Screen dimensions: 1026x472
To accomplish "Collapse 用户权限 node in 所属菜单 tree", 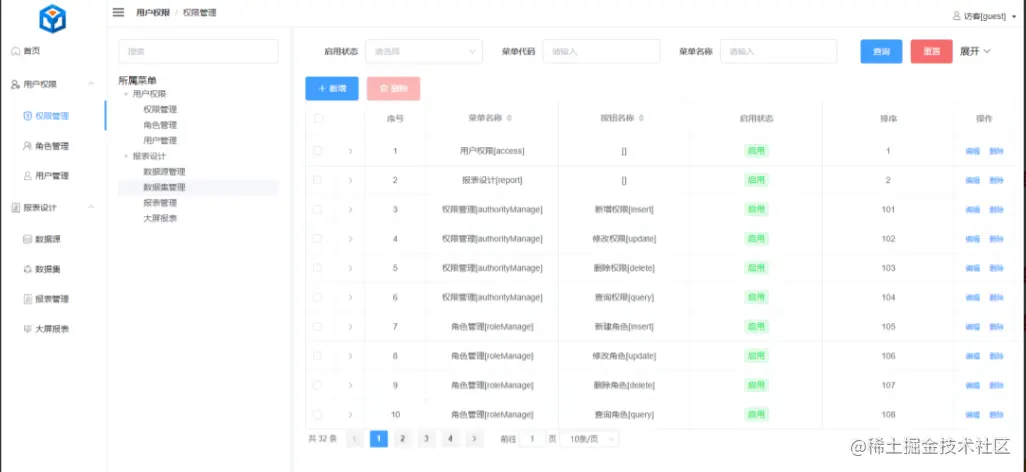I will click(x=126, y=94).
